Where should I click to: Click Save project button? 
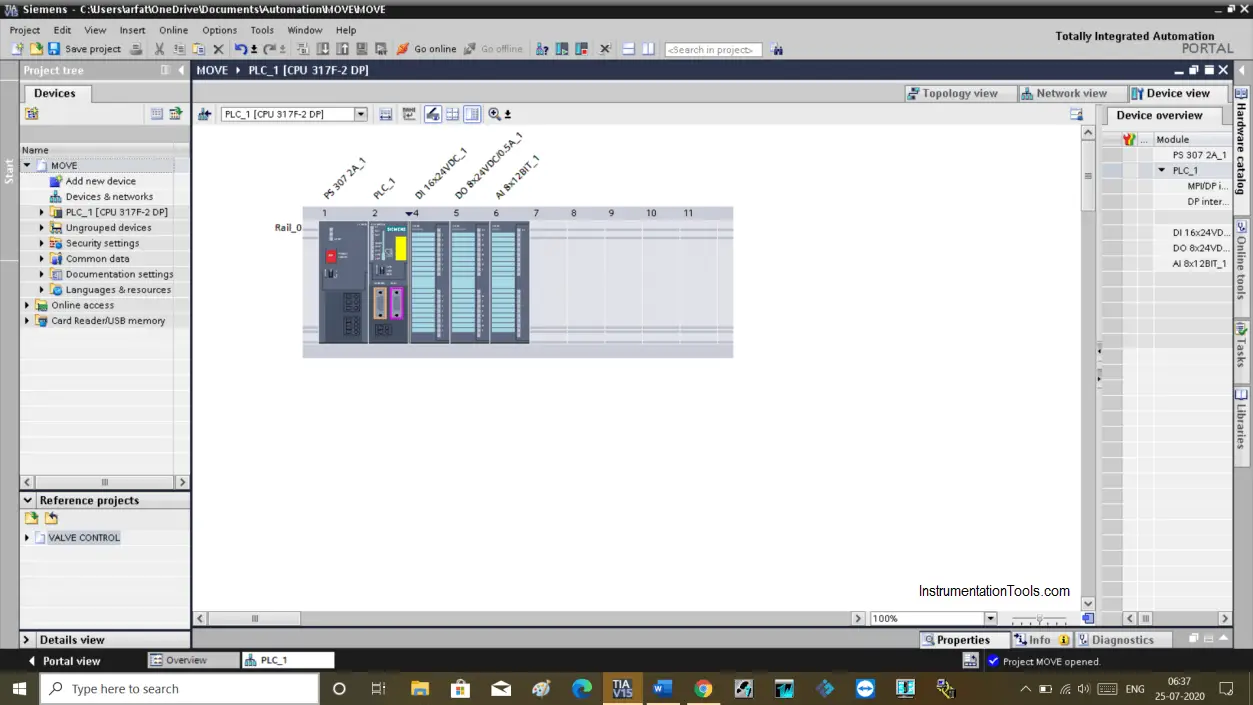[84, 49]
